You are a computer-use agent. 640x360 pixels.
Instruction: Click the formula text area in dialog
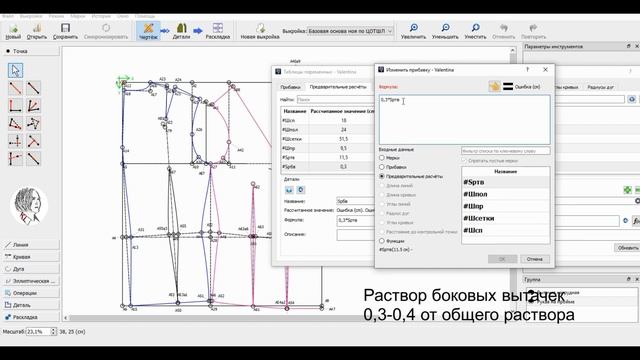pos(464,120)
